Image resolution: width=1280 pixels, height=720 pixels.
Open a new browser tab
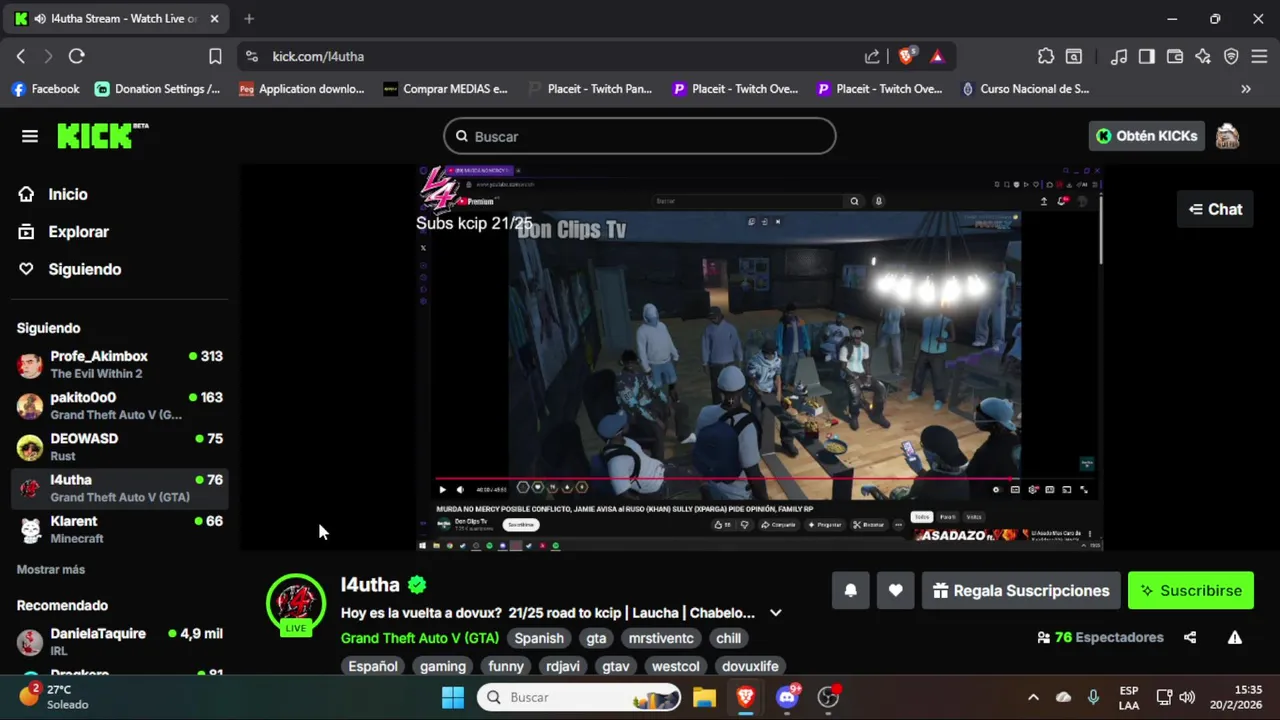click(249, 18)
